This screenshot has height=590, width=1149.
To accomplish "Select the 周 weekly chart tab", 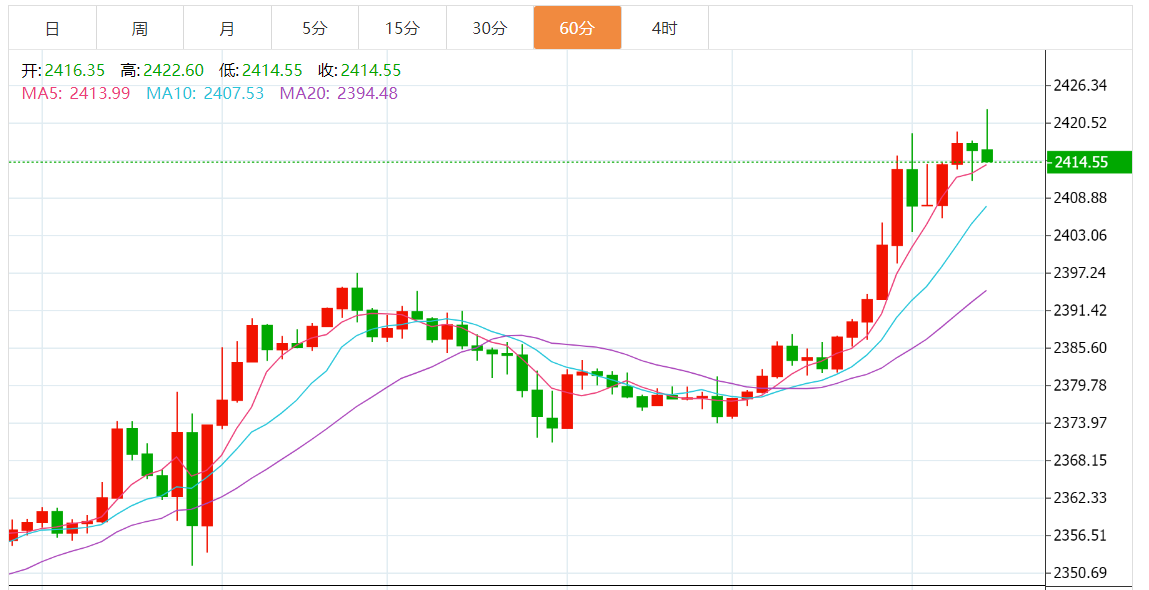I will [140, 29].
